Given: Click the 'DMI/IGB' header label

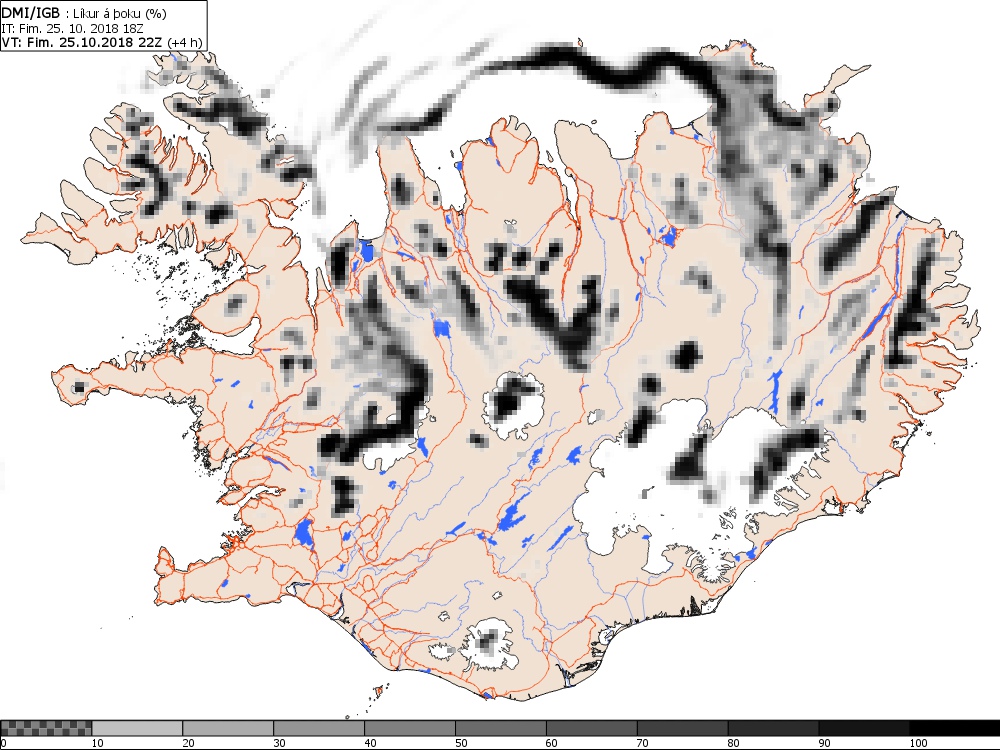Looking at the screenshot, I should (31, 12).
